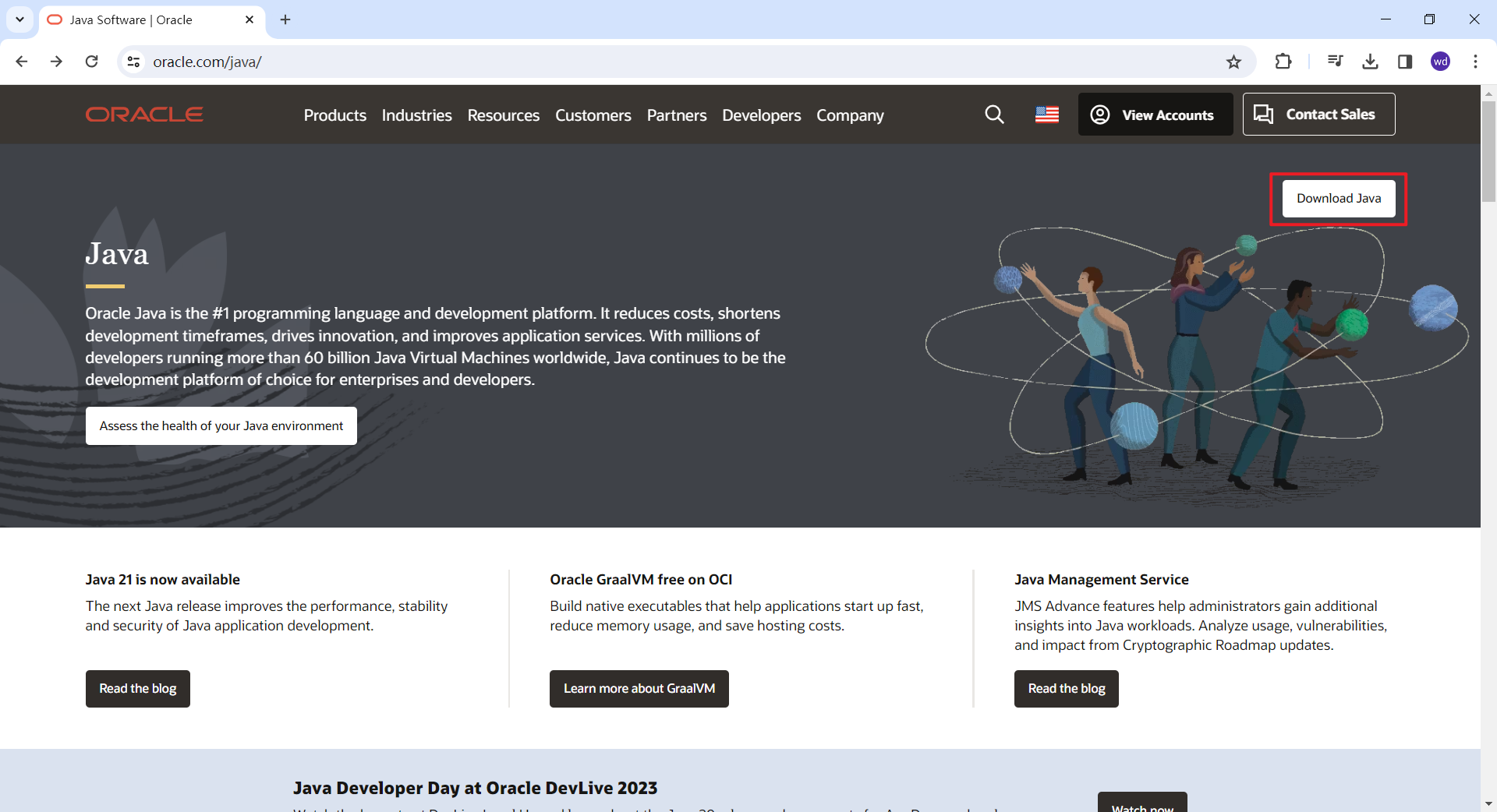Open the Developers menu
1497x812 pixels.
(762, 115)
